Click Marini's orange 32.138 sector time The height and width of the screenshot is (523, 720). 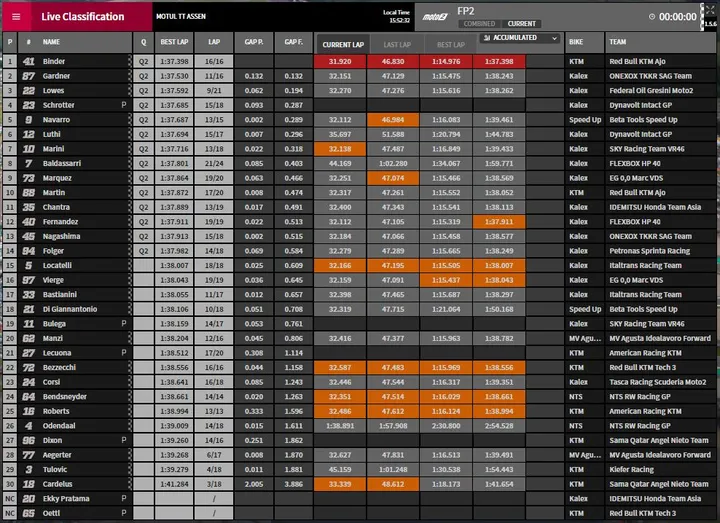point(340,149)
